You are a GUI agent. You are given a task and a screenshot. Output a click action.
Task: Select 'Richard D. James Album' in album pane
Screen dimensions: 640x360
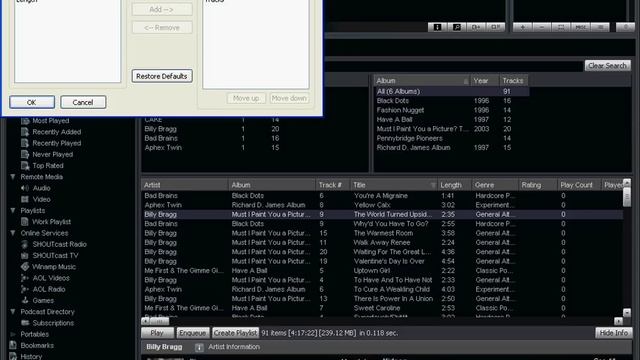[x=452, y=148]
